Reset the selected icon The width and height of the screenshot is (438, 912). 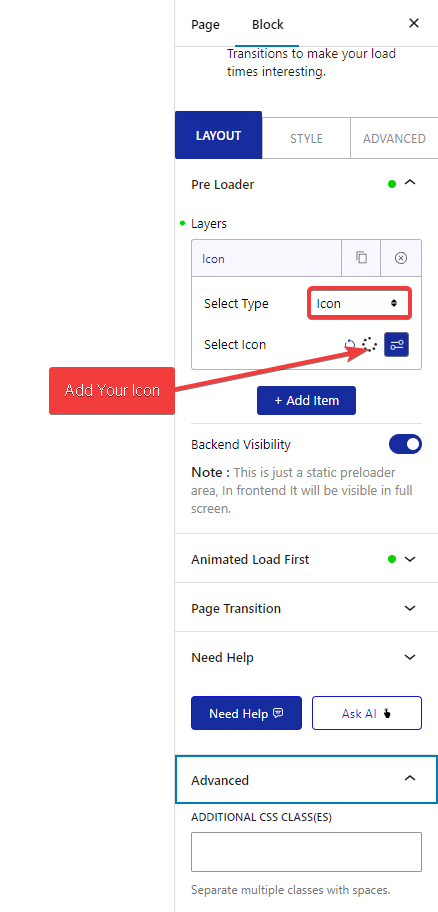(x=350, y=345)
